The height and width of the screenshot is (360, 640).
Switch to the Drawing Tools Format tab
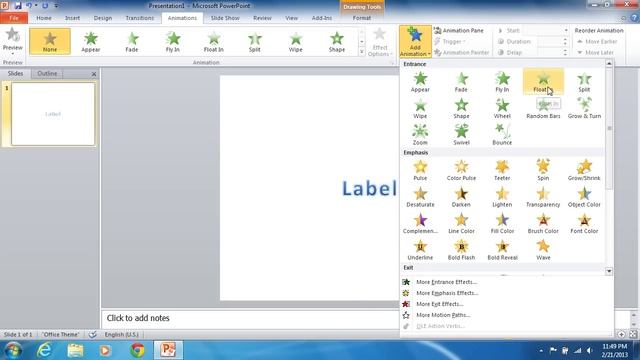point(362,18)
